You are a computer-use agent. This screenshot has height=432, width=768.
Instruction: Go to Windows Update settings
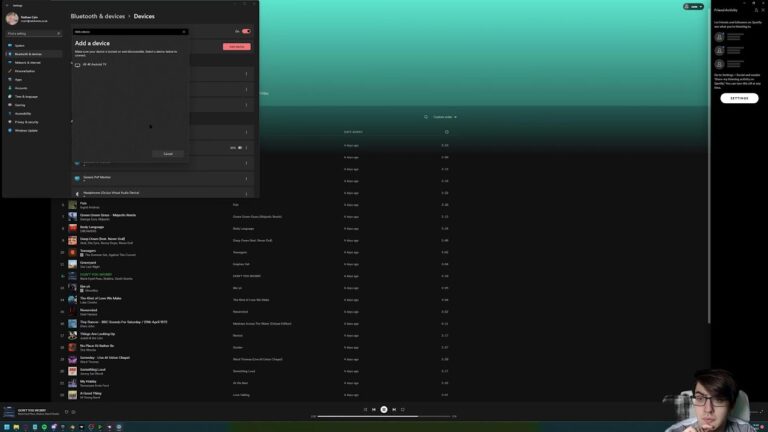coord(25,130)
